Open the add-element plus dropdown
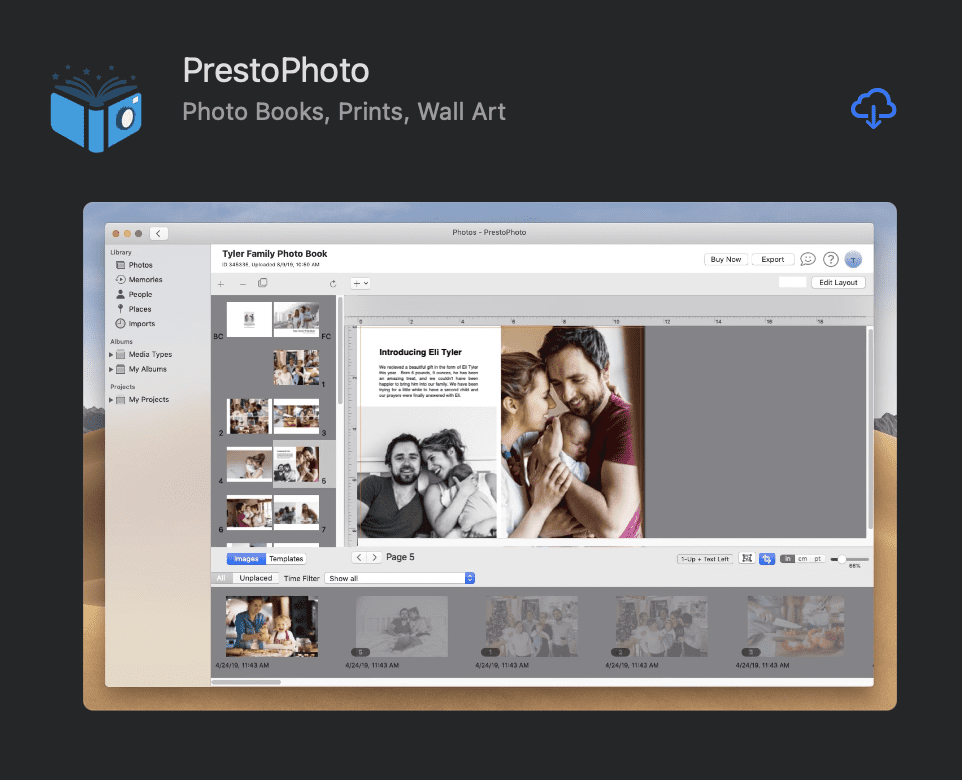Image resolution: width=962 pixels, height=780 pixels. pyautogui.click(x=360, y=284)
